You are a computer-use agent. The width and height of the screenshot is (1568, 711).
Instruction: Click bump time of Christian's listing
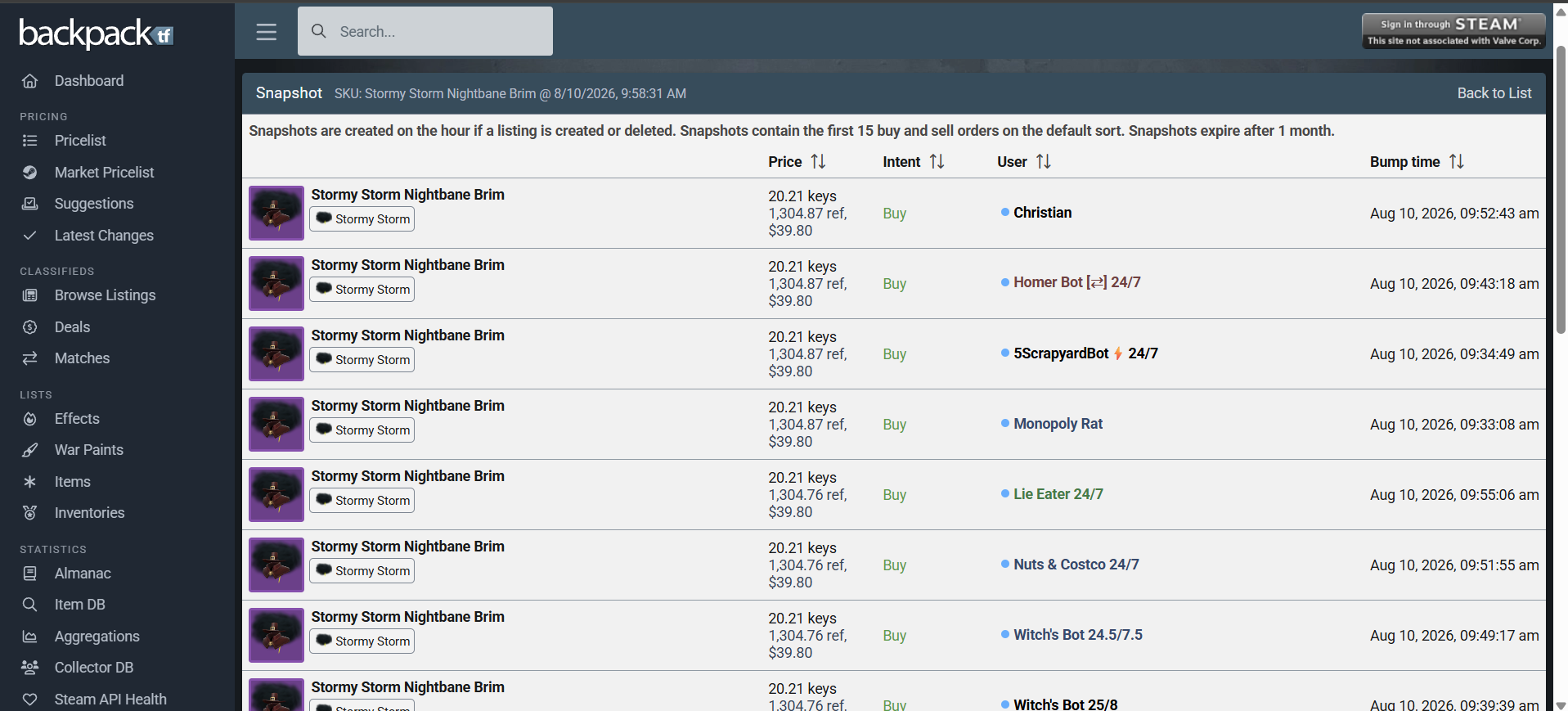click(x=1454, y=214)
